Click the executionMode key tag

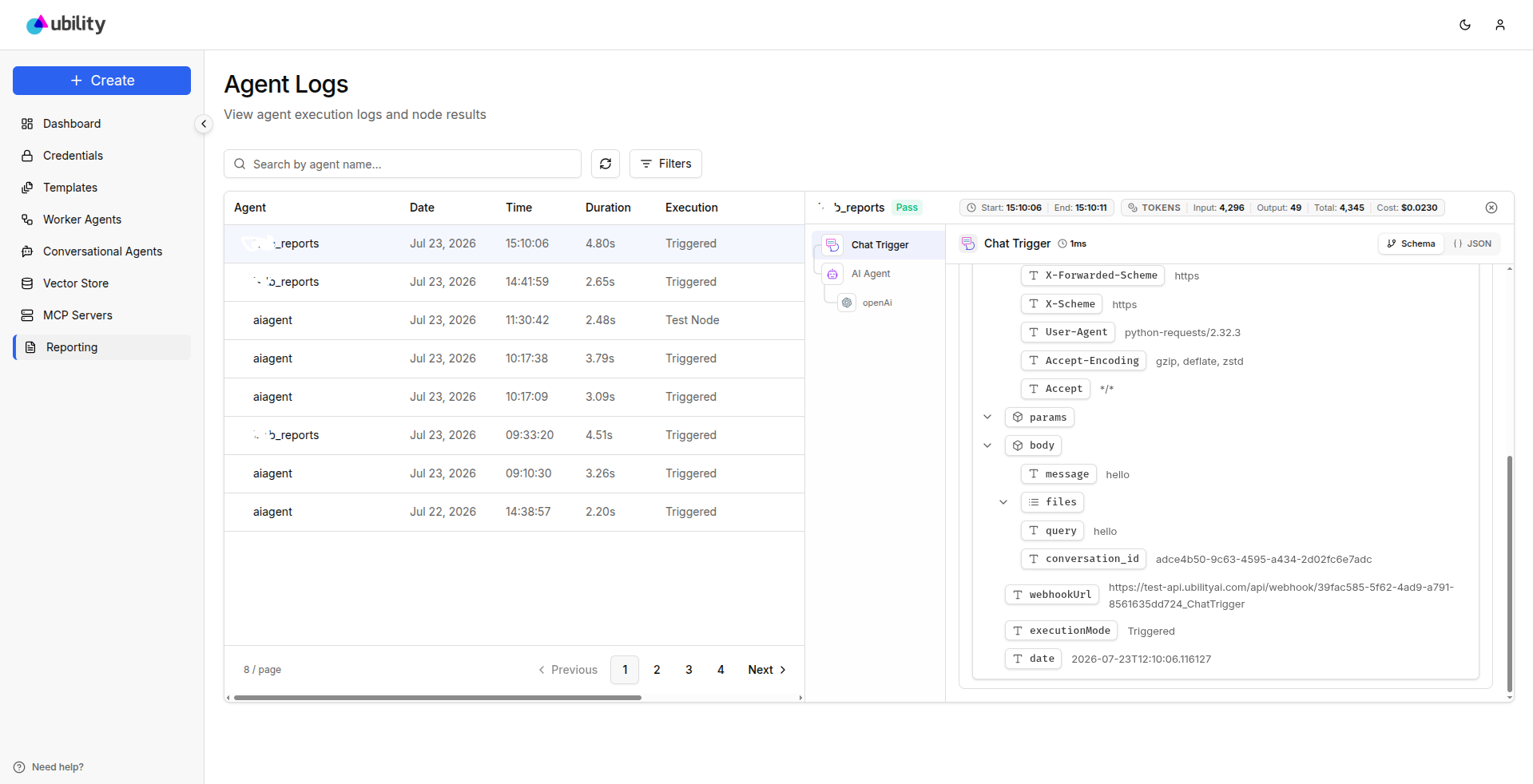[x=1061, y=631]
